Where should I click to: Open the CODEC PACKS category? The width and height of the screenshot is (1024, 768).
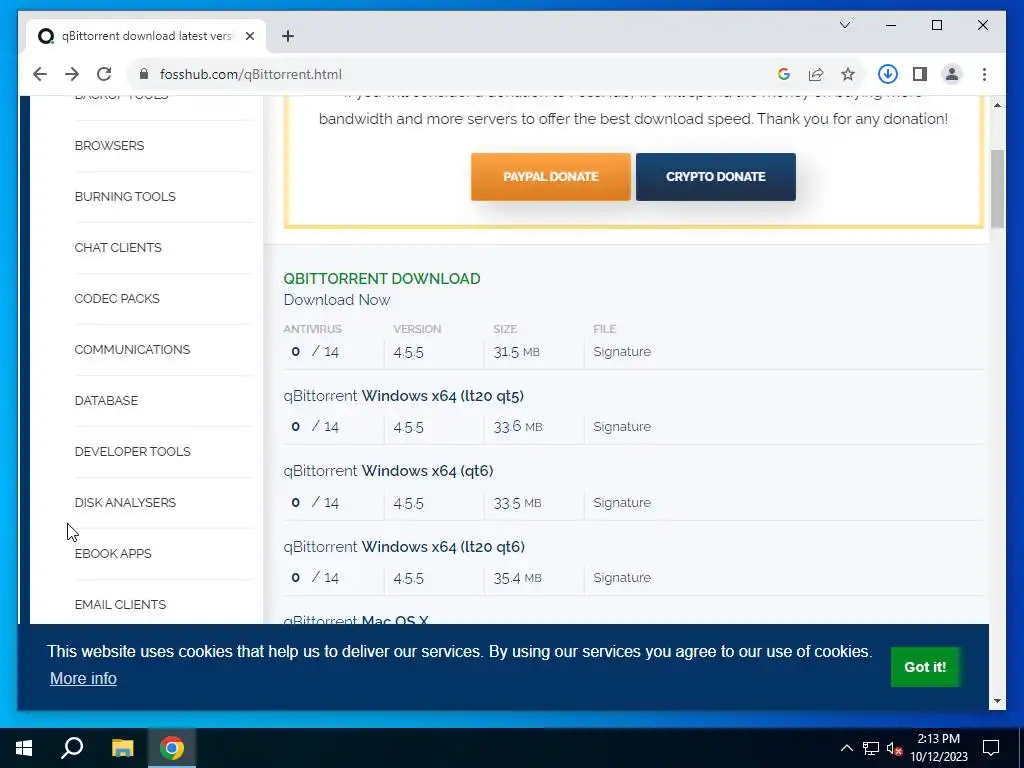click(117, 298)
